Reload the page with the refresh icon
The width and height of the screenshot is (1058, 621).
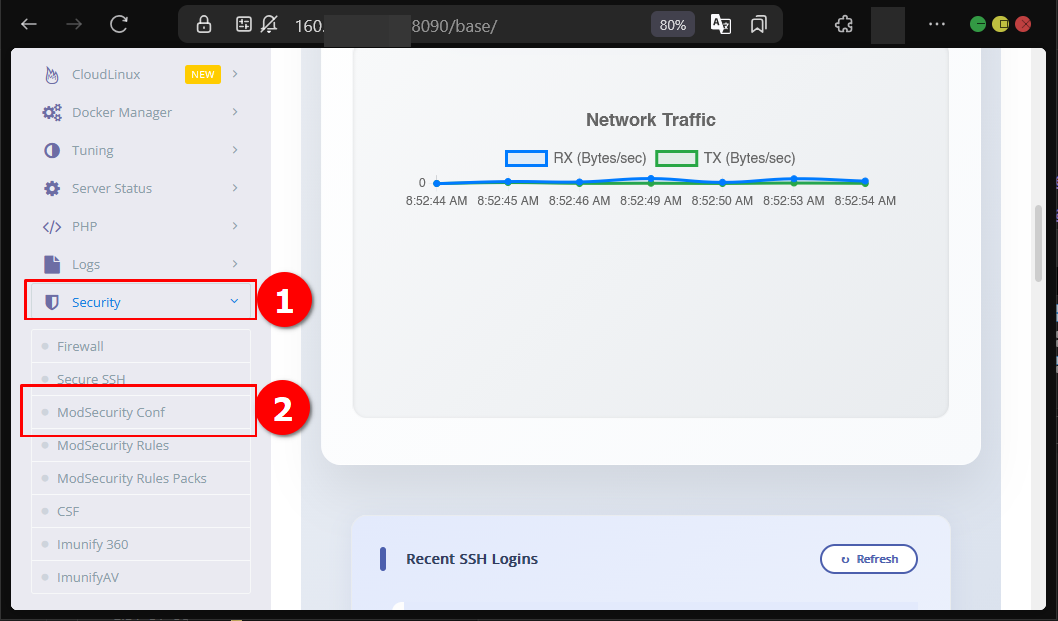pyautogui.click(x=119, y=24)
